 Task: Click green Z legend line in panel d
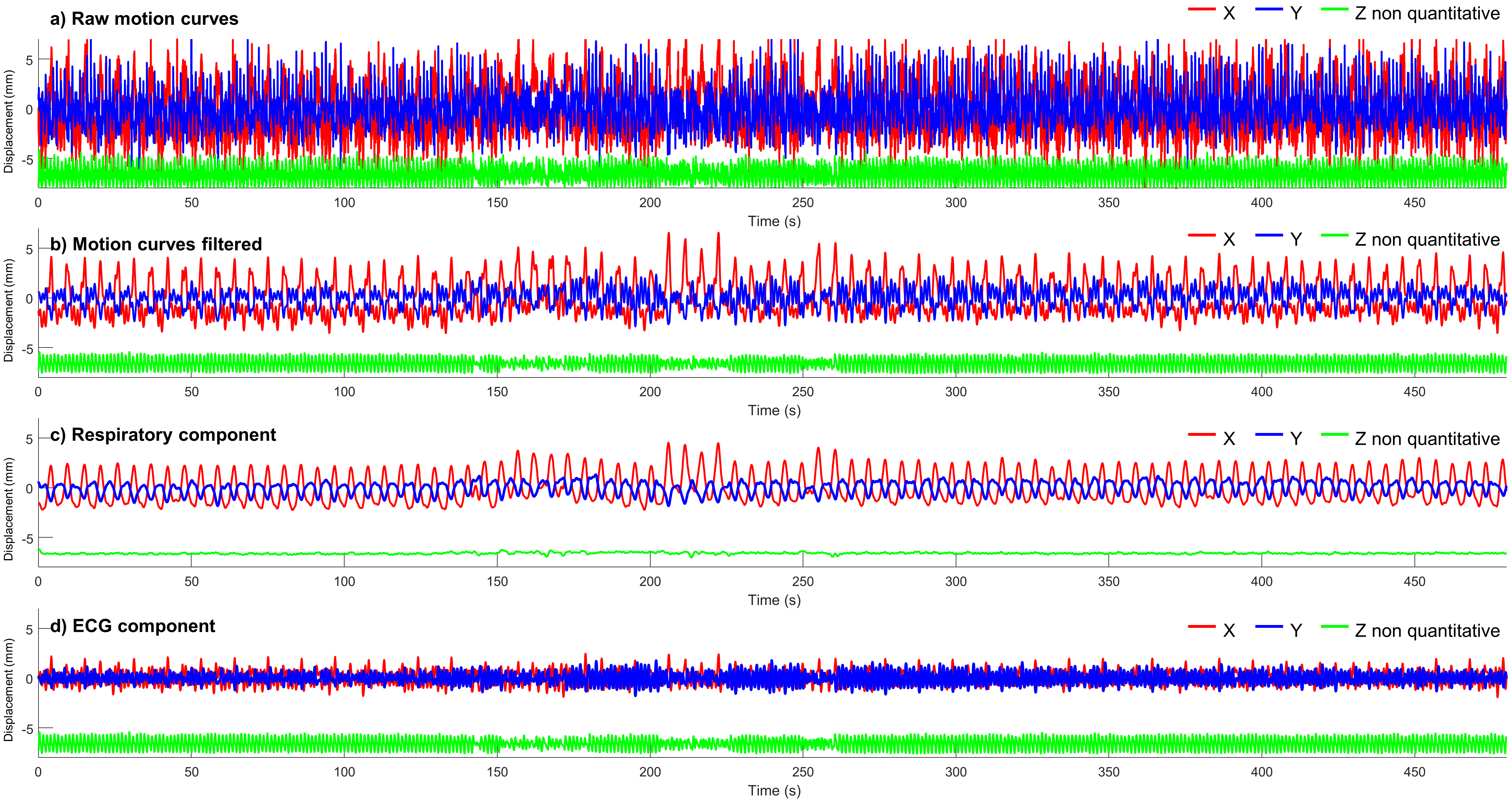(x=1335, y=626)
